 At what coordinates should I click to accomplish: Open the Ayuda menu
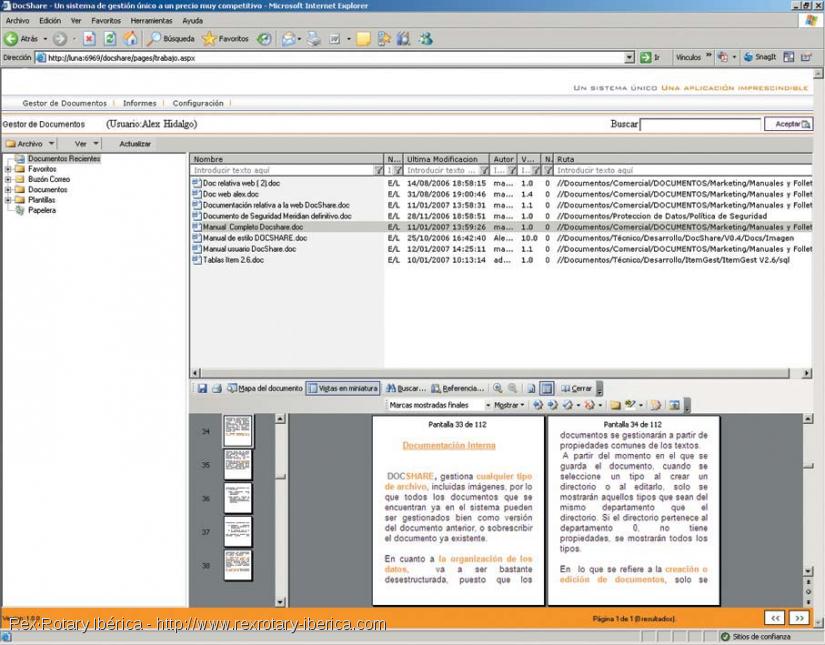[193, 21]
